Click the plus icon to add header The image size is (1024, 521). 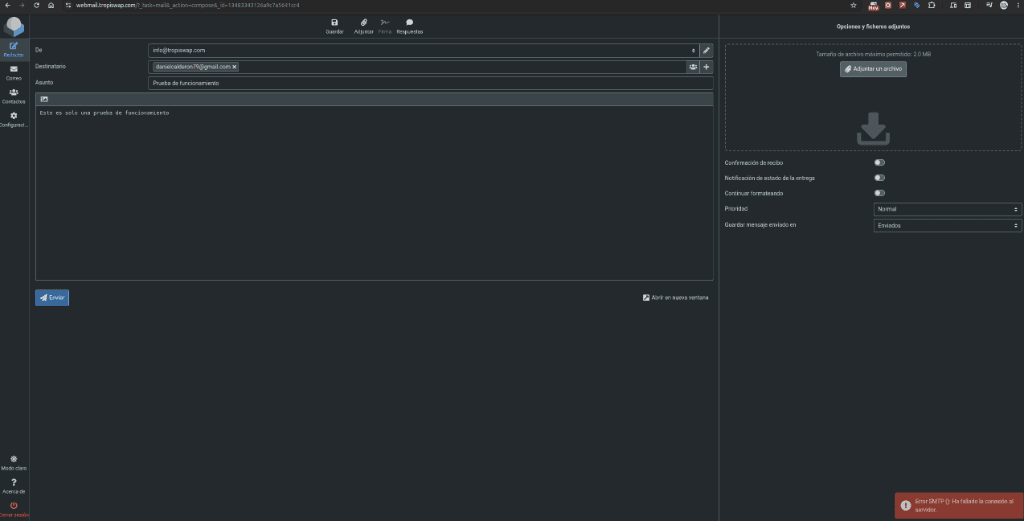click(x=706, y=67)
